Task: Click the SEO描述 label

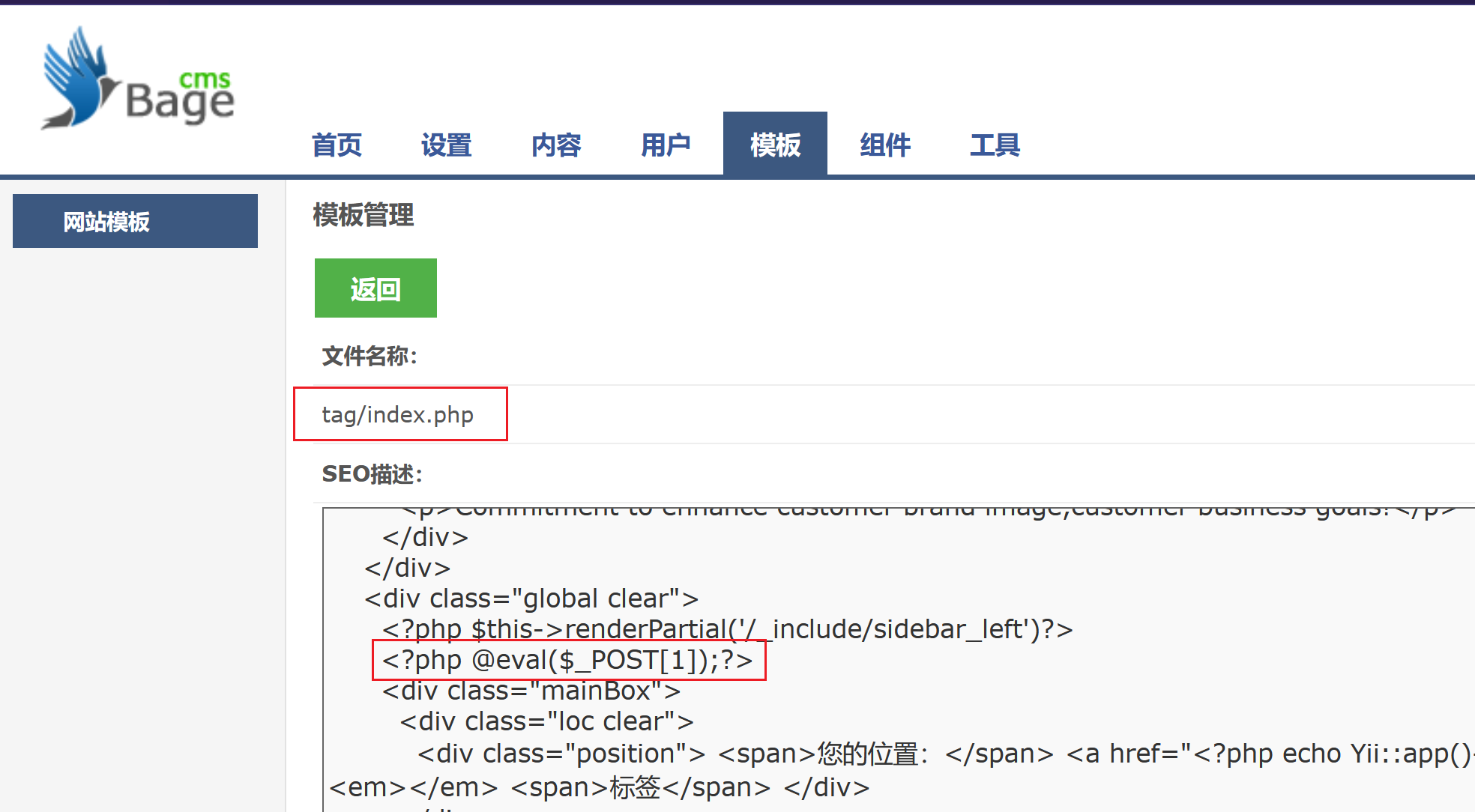Action: [372, 473]
